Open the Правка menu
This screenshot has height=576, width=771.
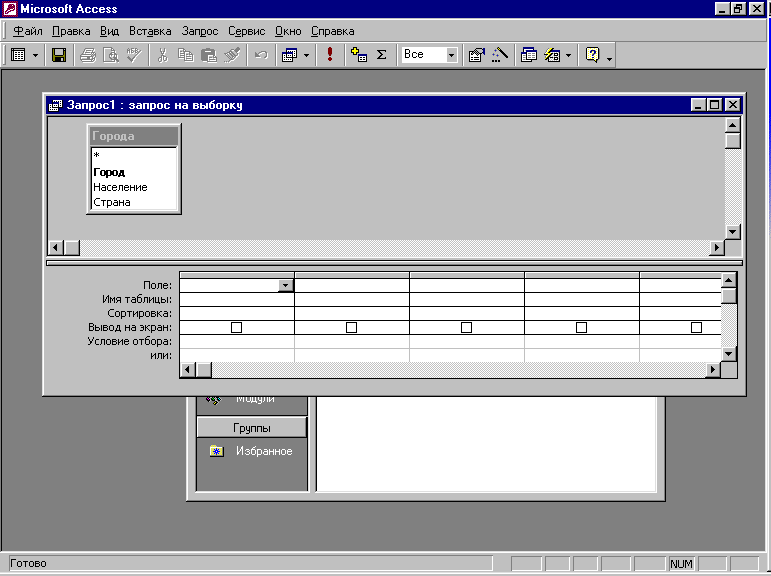tap(71, 31)
